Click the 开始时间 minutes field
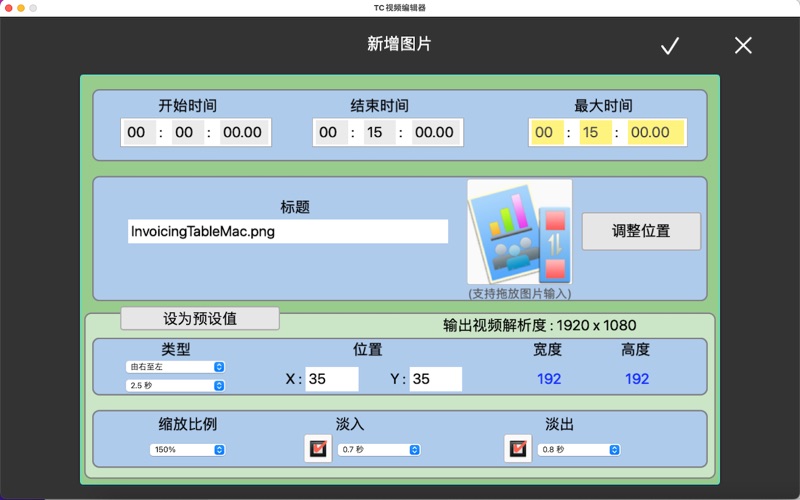 [187, 133]
